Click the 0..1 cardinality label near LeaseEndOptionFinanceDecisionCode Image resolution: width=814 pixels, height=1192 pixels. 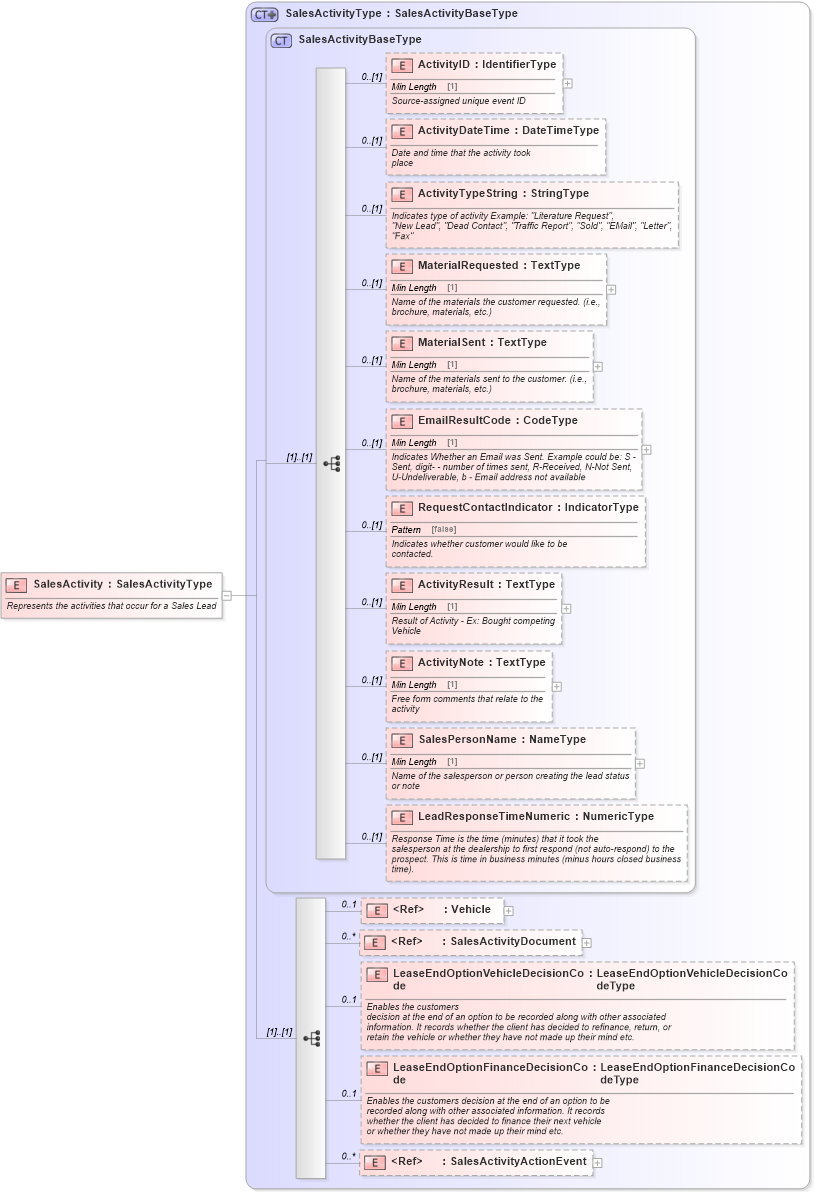tap(348, 1094)
